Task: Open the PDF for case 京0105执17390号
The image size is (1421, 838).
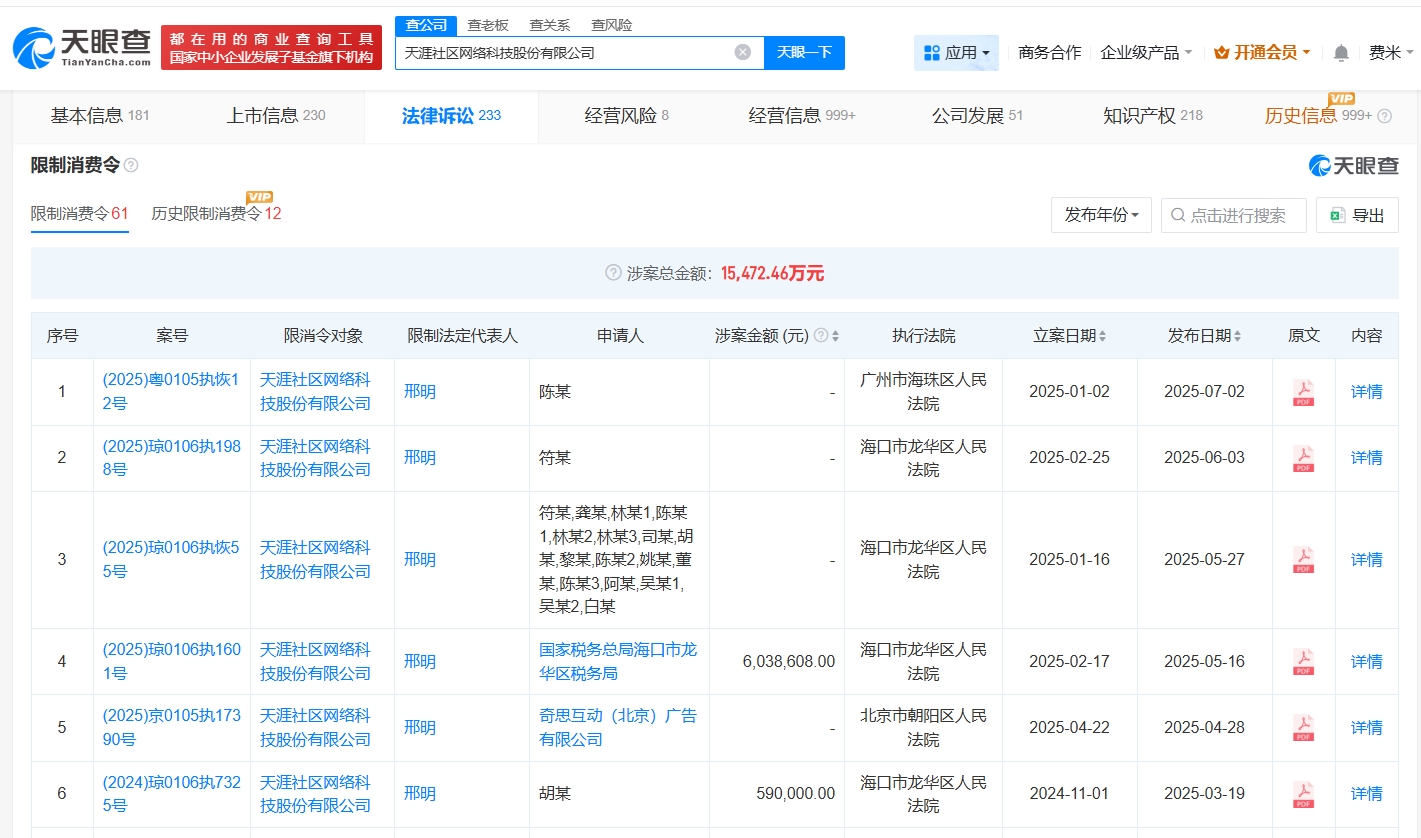Action: 1304,728
